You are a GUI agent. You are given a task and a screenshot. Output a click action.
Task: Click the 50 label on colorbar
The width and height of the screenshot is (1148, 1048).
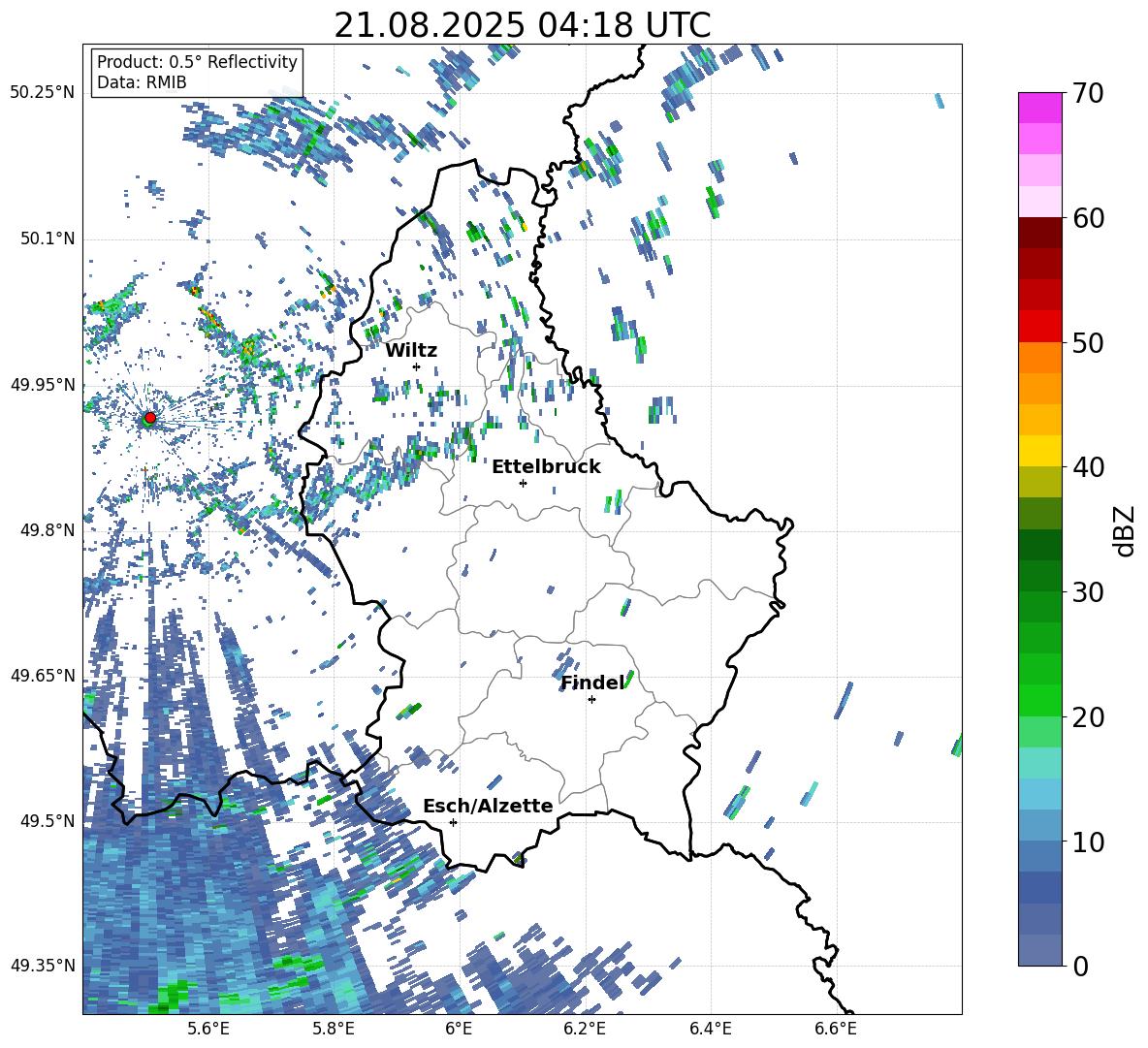tap(1089, 343)
